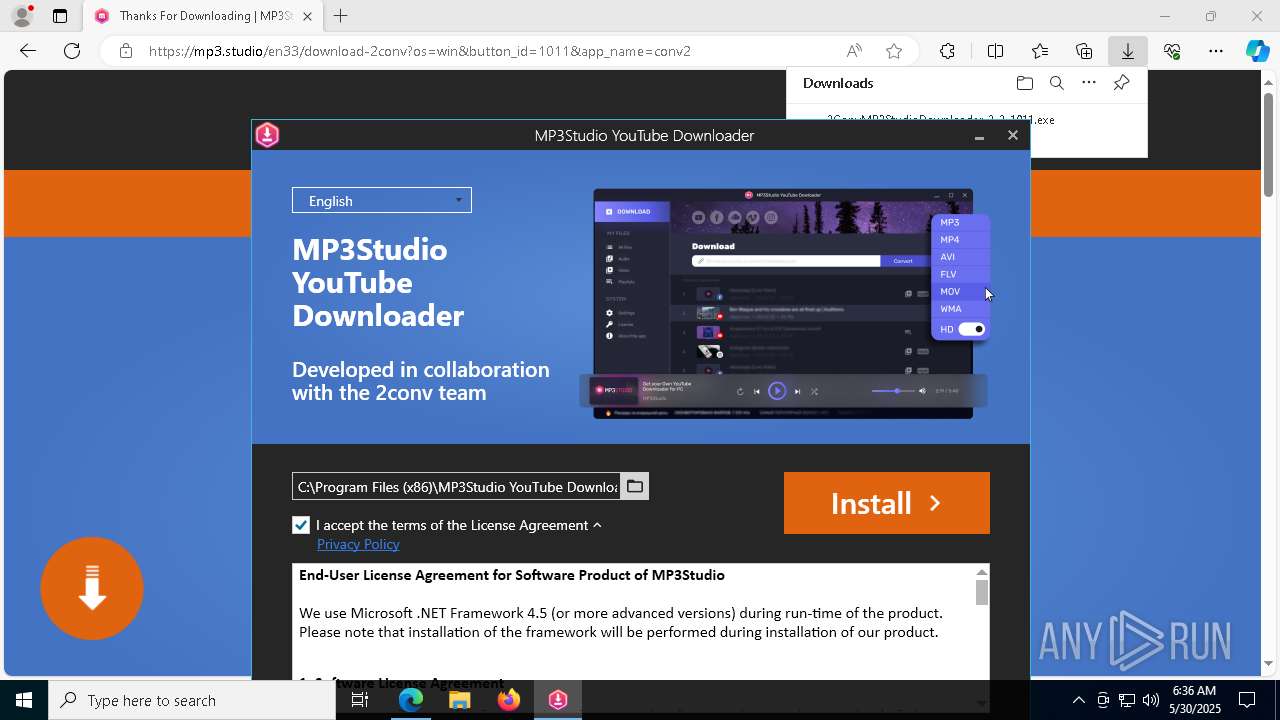Open the Windows Start menu
Viewport: 1280px width, 720px height.
coord(24,700)
